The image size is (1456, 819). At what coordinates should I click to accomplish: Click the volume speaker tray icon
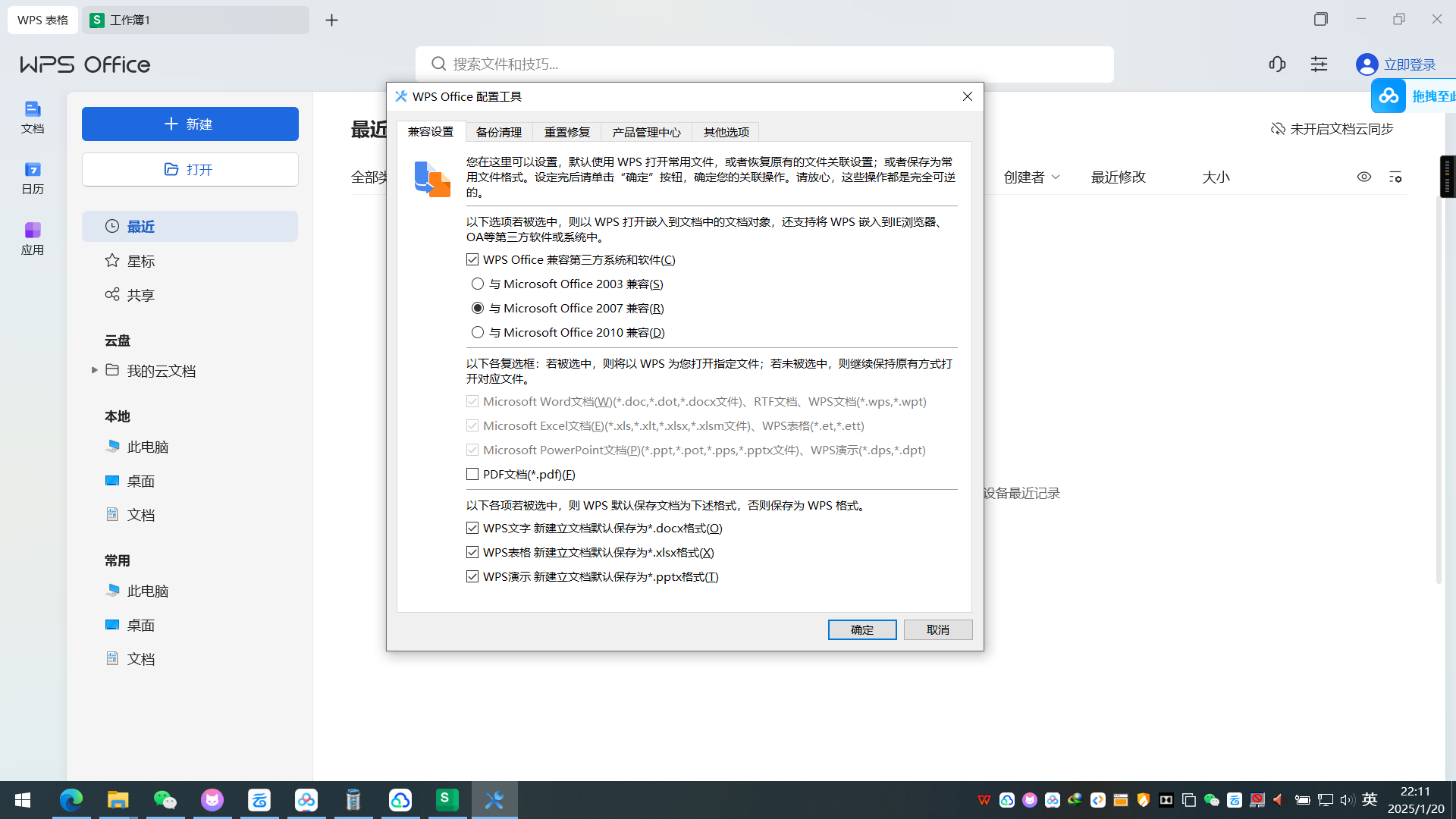1347,800
